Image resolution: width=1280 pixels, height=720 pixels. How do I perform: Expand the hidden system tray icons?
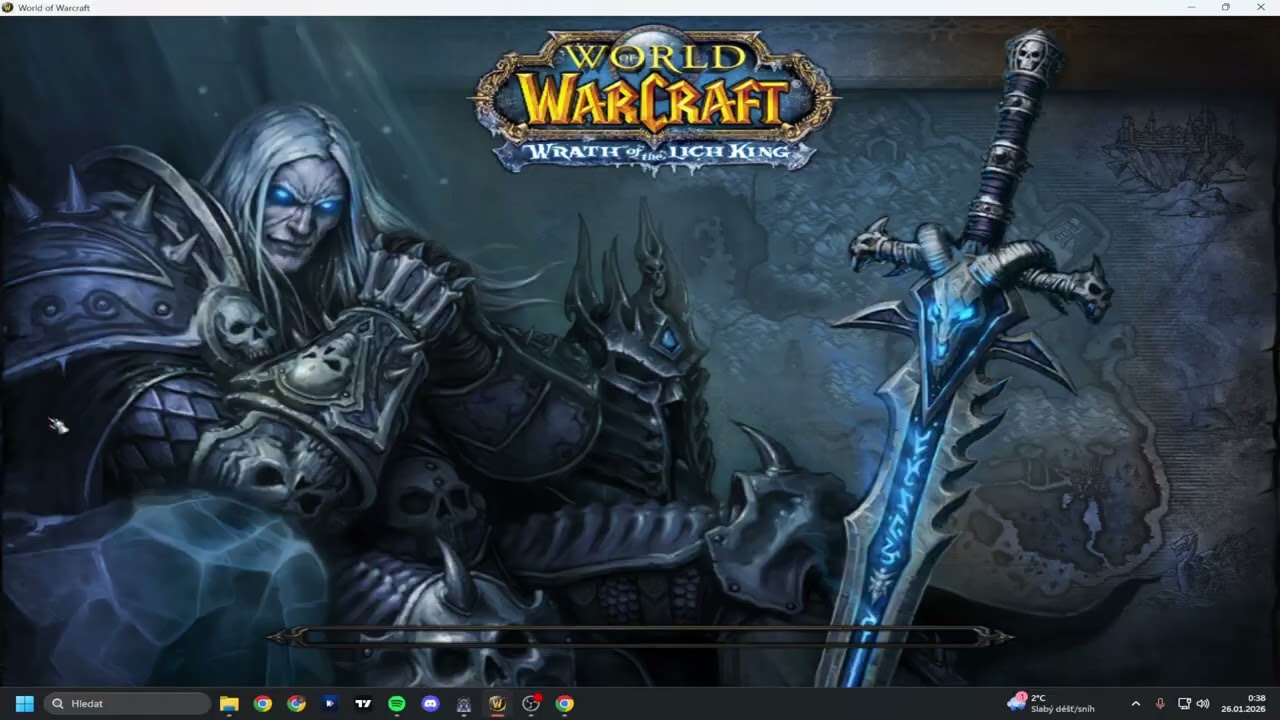(x=1135, y=703)
